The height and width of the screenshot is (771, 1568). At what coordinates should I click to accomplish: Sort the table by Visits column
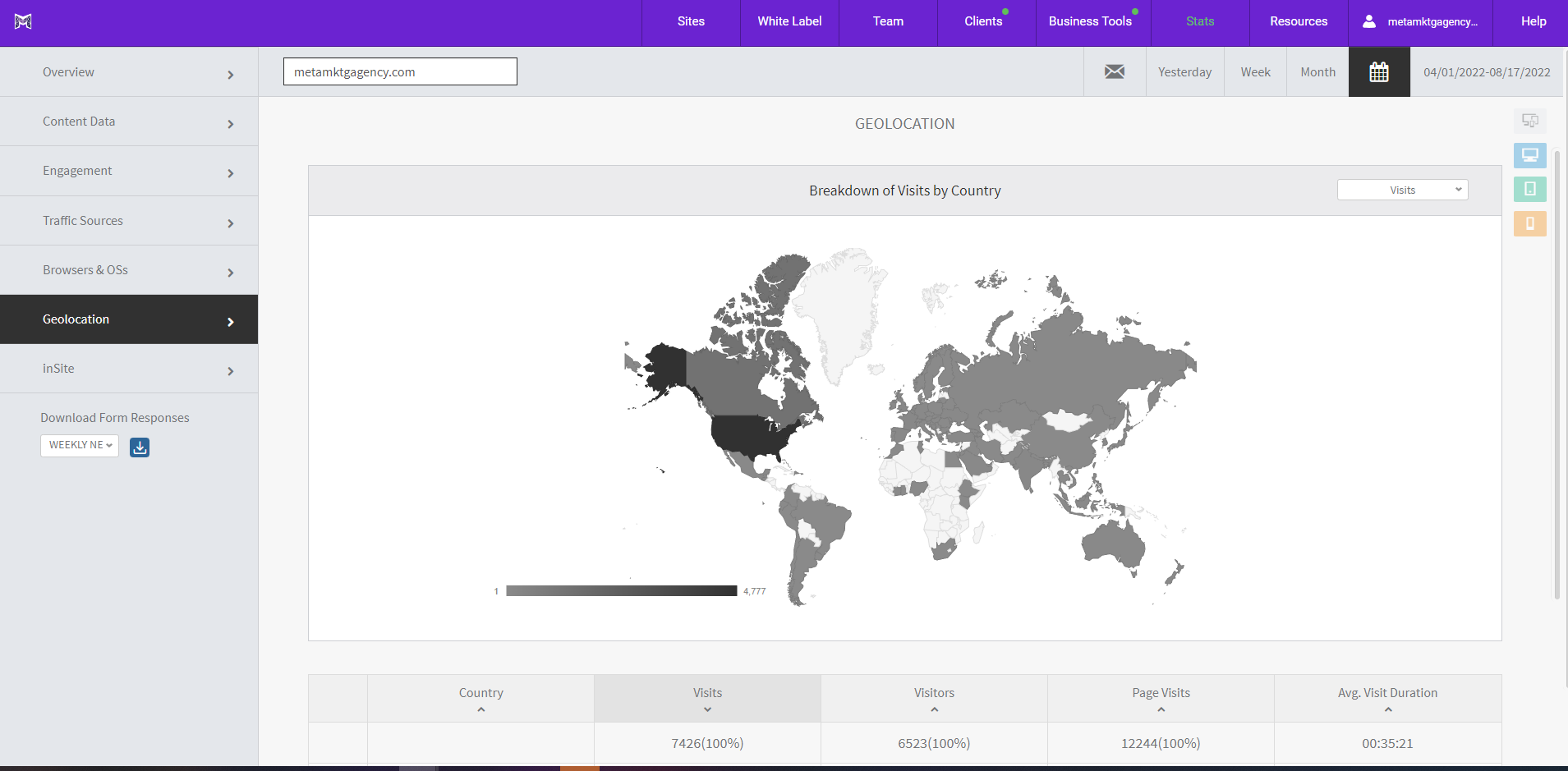pos(707,699)
